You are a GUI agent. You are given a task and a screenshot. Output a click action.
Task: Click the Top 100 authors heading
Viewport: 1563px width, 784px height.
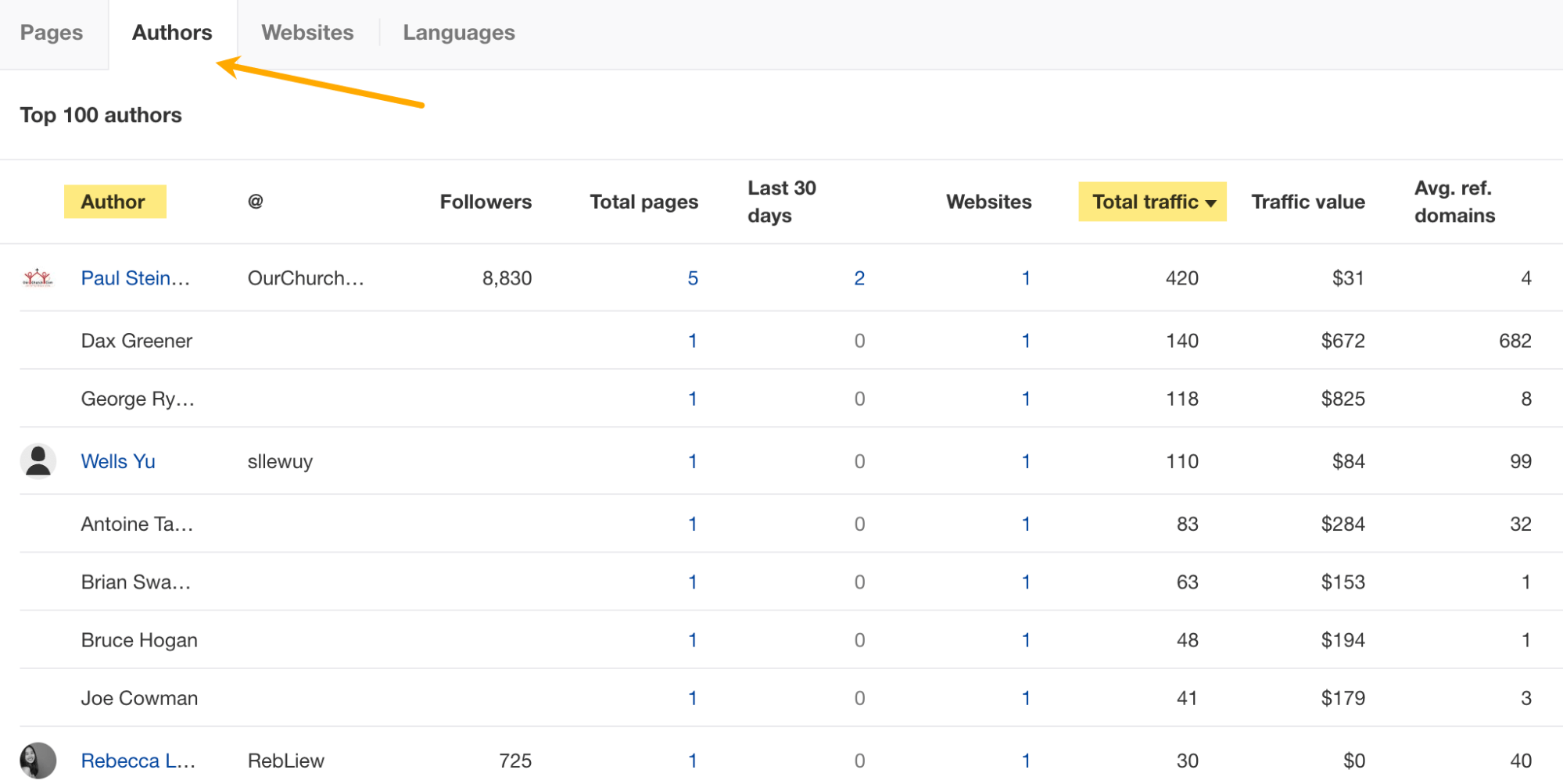coord(100,114)
